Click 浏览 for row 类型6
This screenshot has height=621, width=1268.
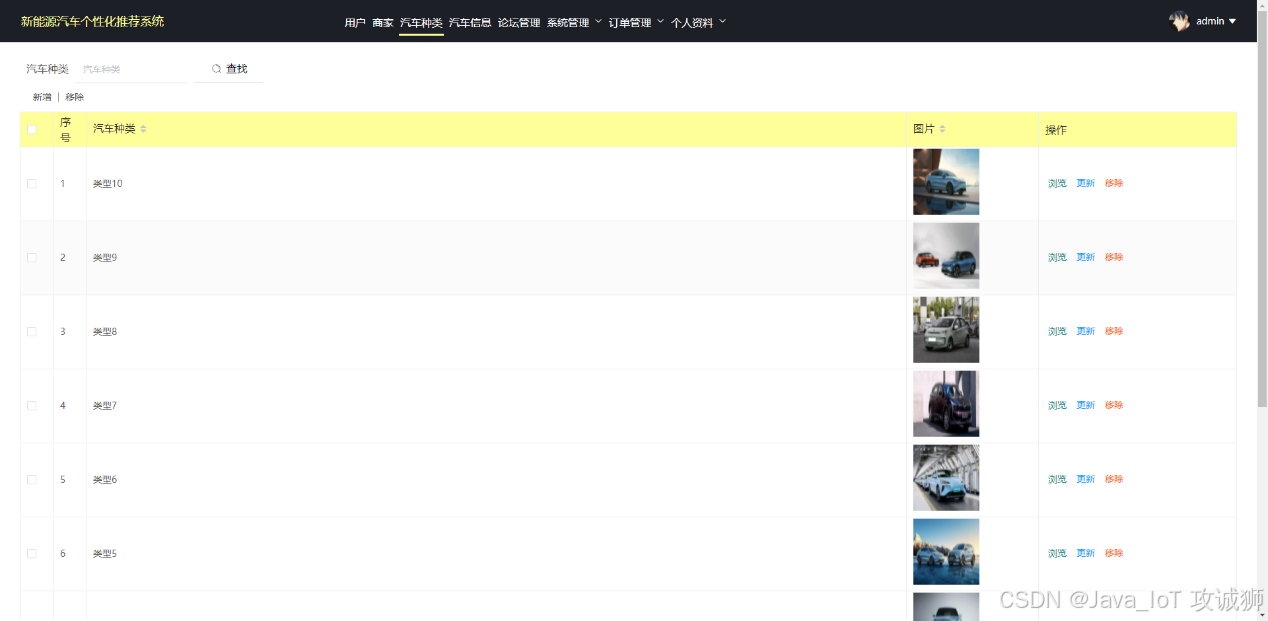click(1057, 480)
